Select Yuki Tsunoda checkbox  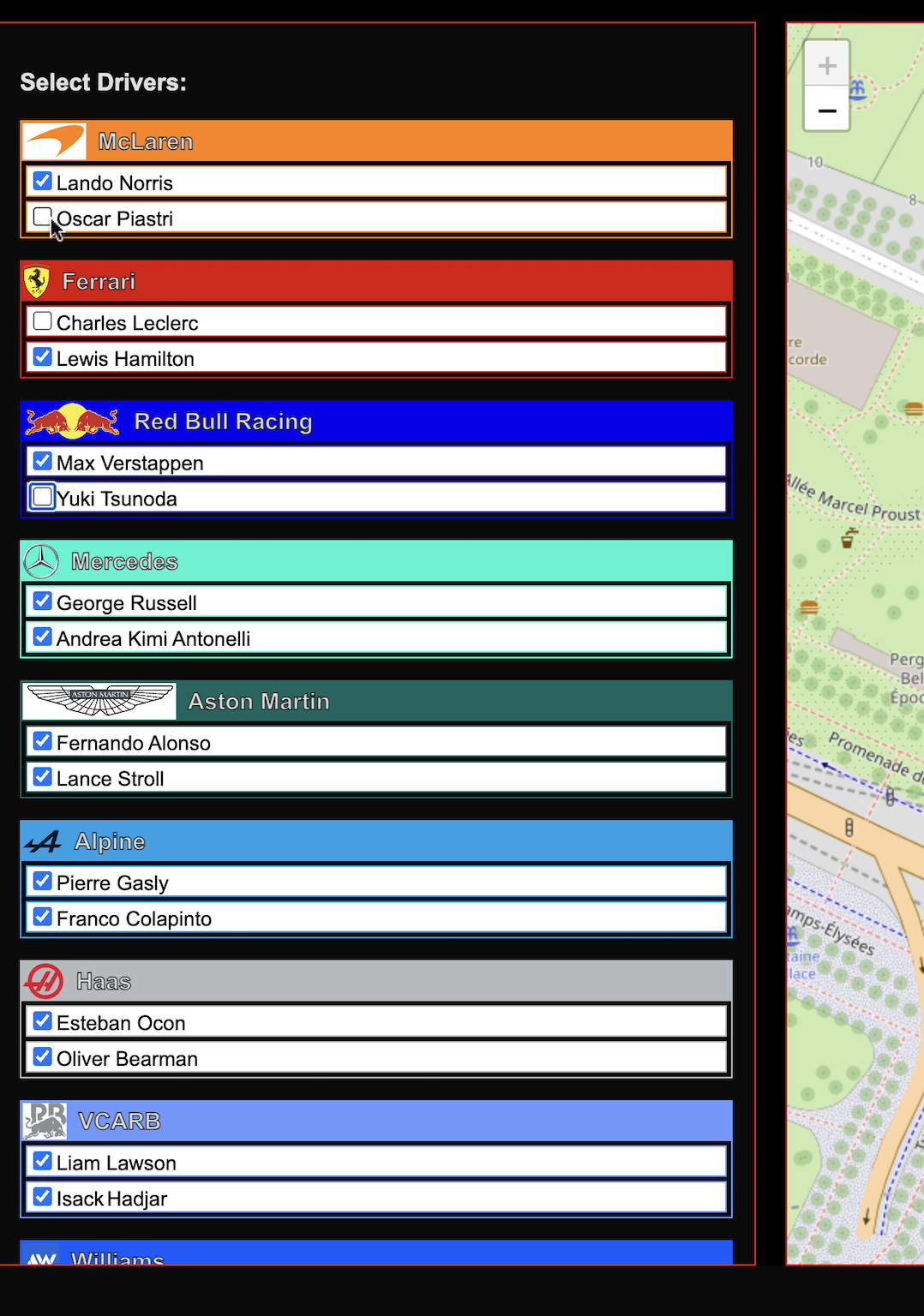pos(42,497)
